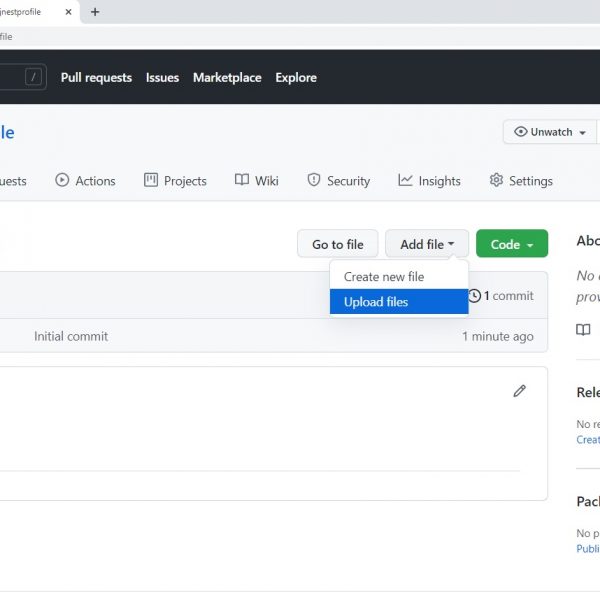Viewport: 600px width, 600px height.
Task: Select Upload files menu option
Action: [x=376, y=302]
